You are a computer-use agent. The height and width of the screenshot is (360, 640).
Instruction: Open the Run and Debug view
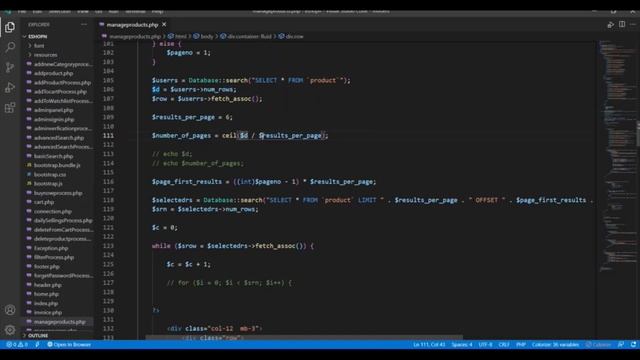pos(10,87)
